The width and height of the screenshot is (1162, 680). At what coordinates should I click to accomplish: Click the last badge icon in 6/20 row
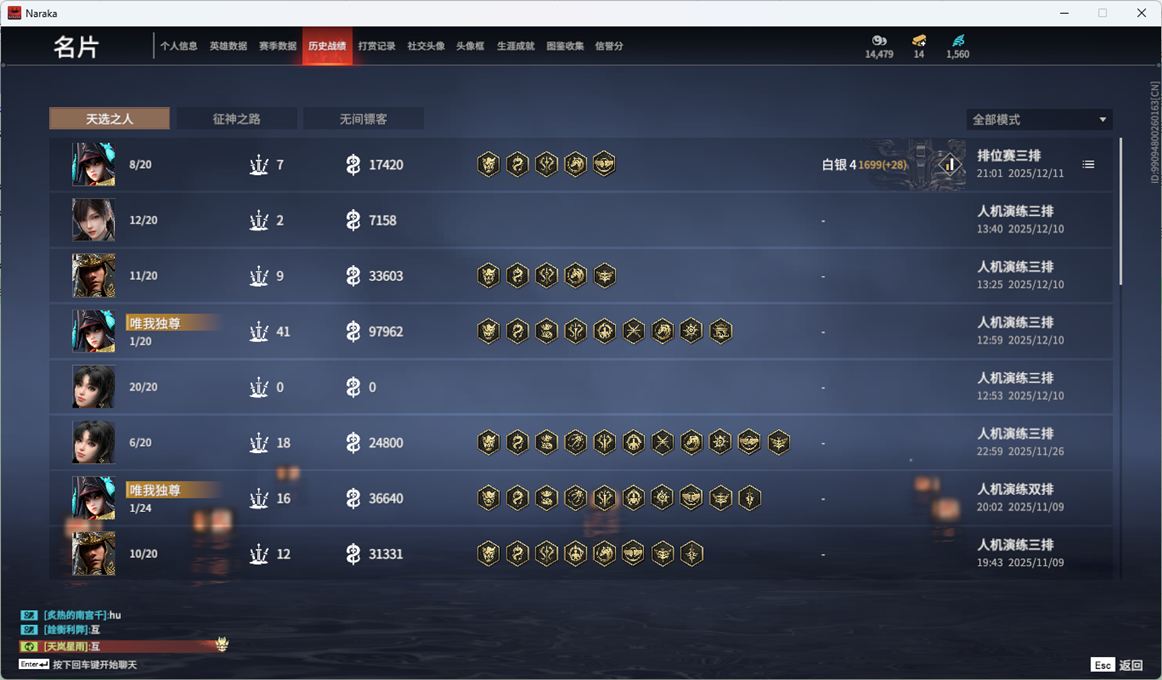[778, 442]
